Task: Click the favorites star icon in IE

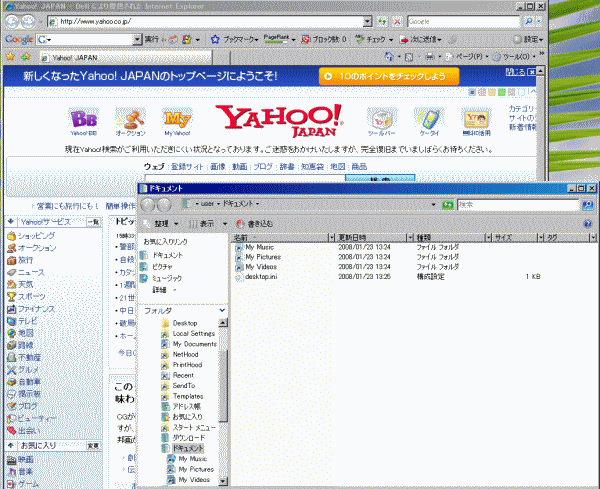Action: (x=10, y=57)
